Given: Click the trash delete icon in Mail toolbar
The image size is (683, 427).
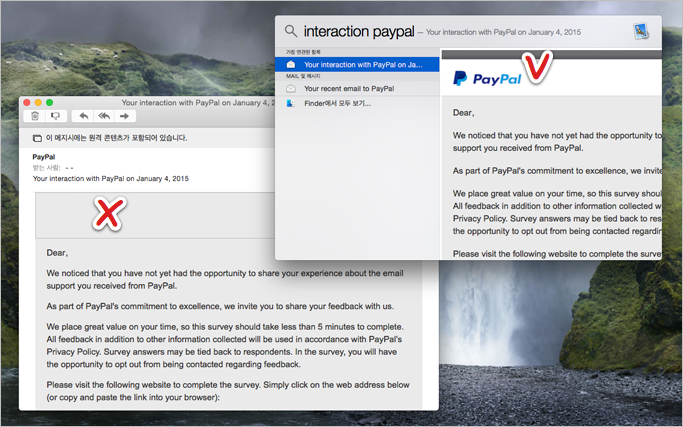Looking at the screenshot, I should pos(35,116).
